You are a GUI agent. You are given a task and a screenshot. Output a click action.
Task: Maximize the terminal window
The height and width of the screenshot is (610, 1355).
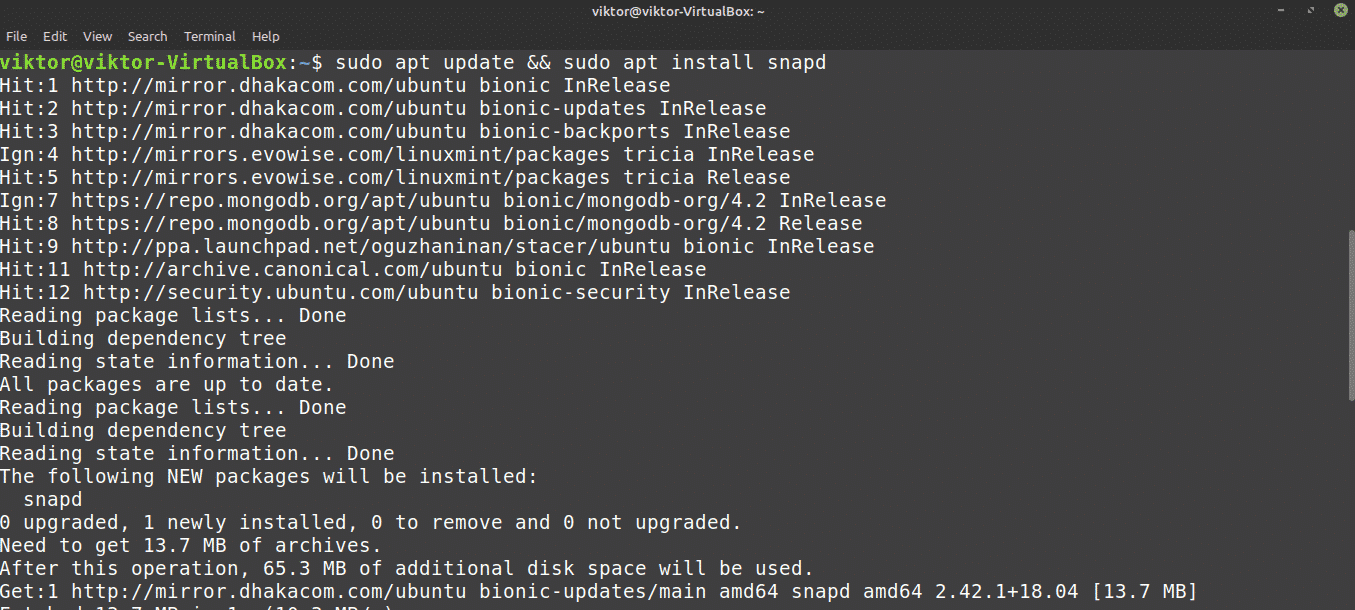click(x=1311, y=10)
